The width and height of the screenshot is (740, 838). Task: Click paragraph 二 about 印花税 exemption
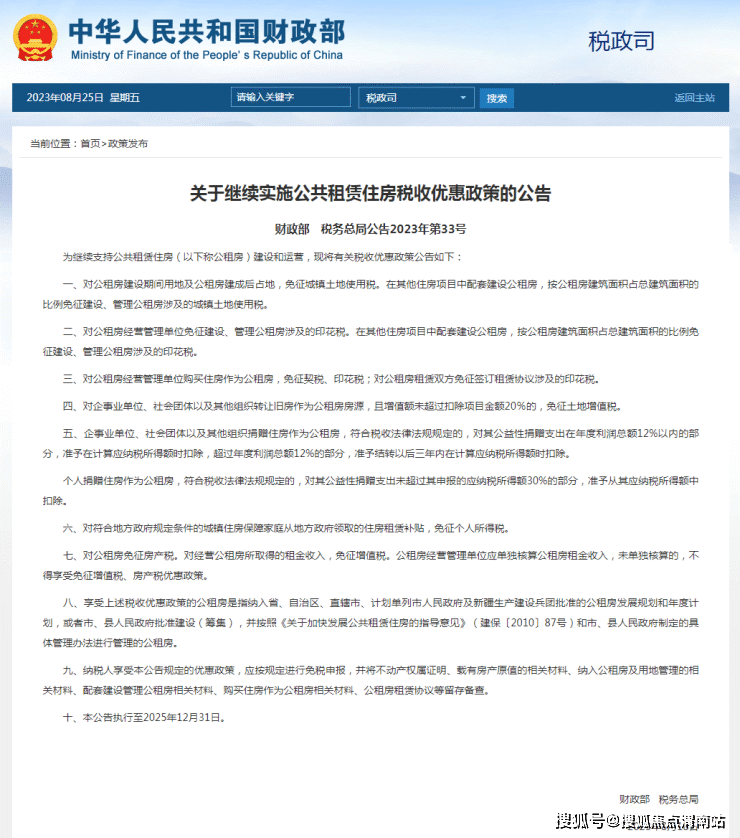point(370,342)
